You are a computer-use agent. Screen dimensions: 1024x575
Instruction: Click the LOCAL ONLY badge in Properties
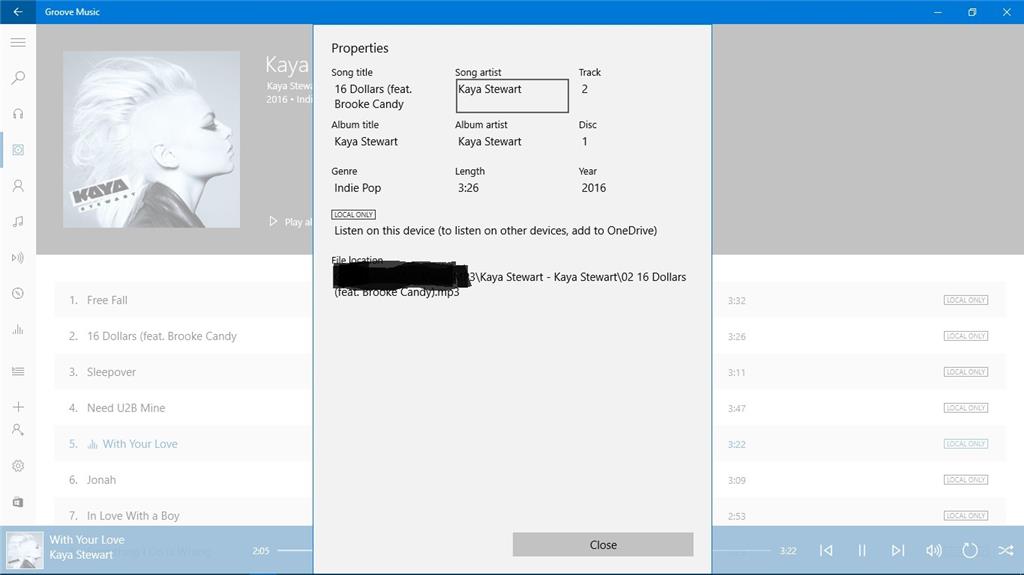[353, 214]
